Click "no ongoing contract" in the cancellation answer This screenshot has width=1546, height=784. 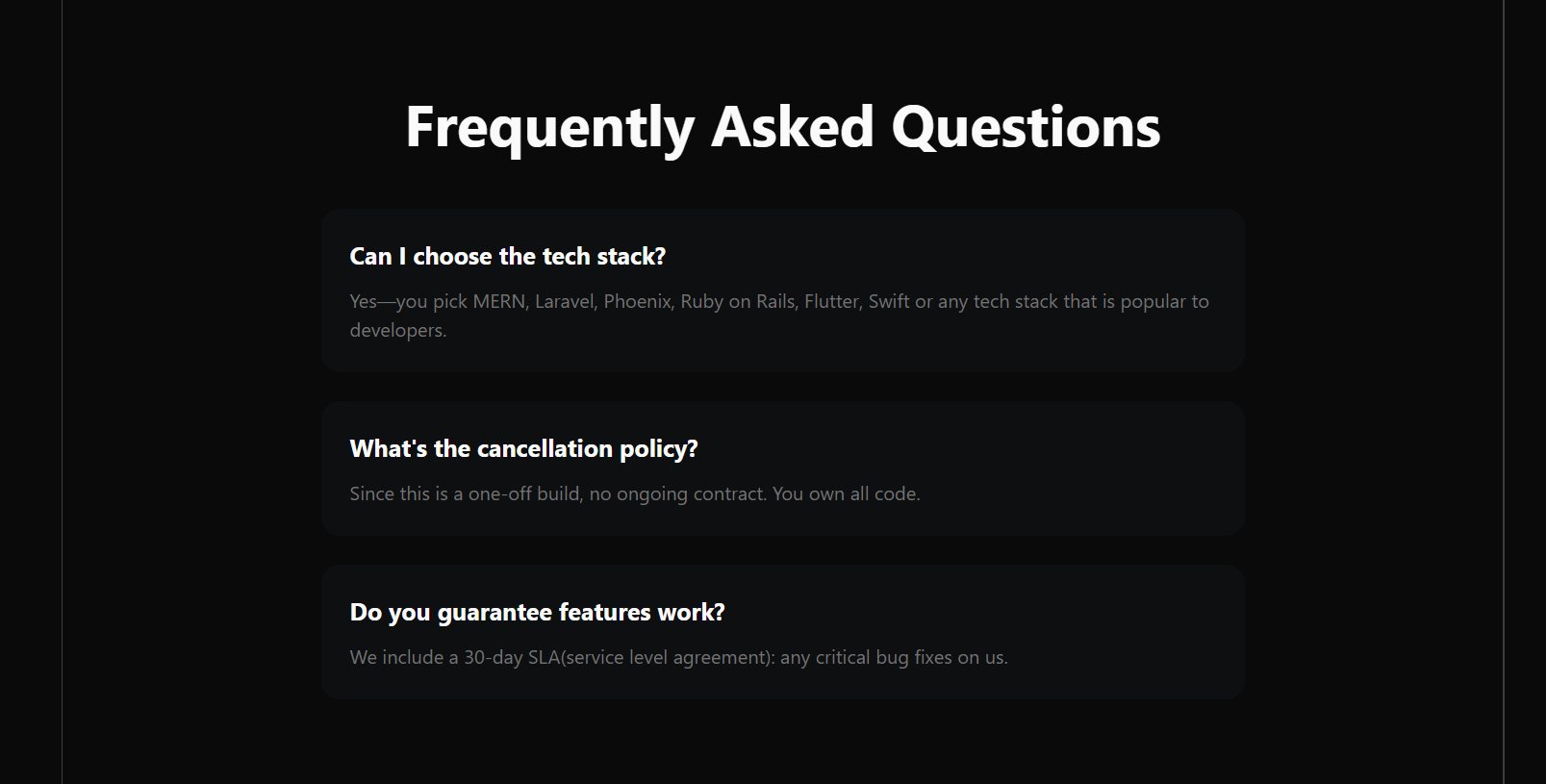click(677, 493)
